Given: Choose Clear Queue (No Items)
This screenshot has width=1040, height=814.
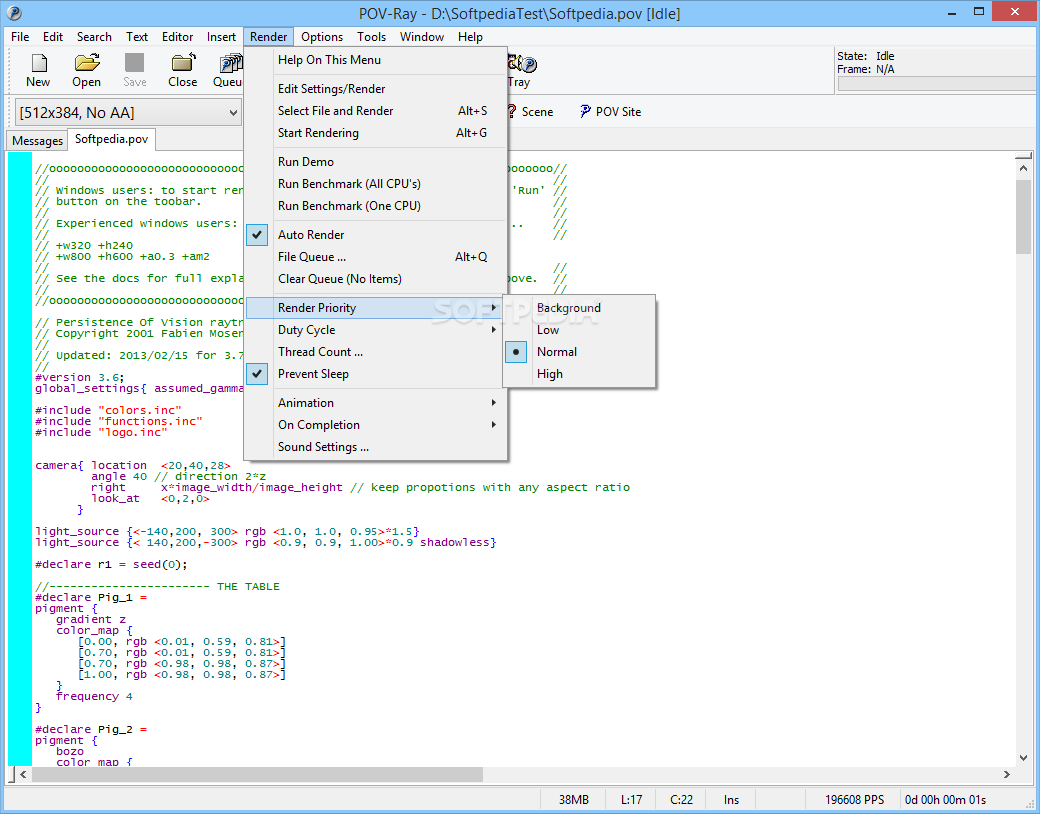Looking at the screenshot, I should (376, 279).
